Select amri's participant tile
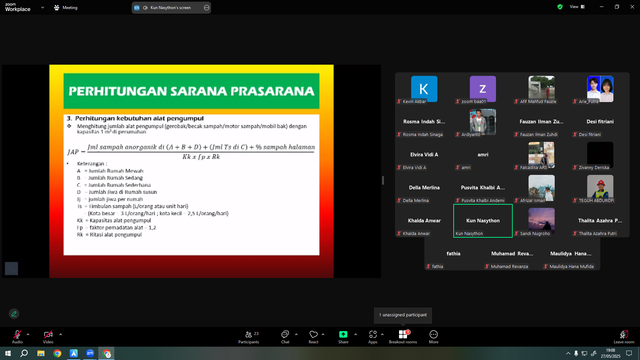Screen dimensions: 640x360 coord(483,155)
